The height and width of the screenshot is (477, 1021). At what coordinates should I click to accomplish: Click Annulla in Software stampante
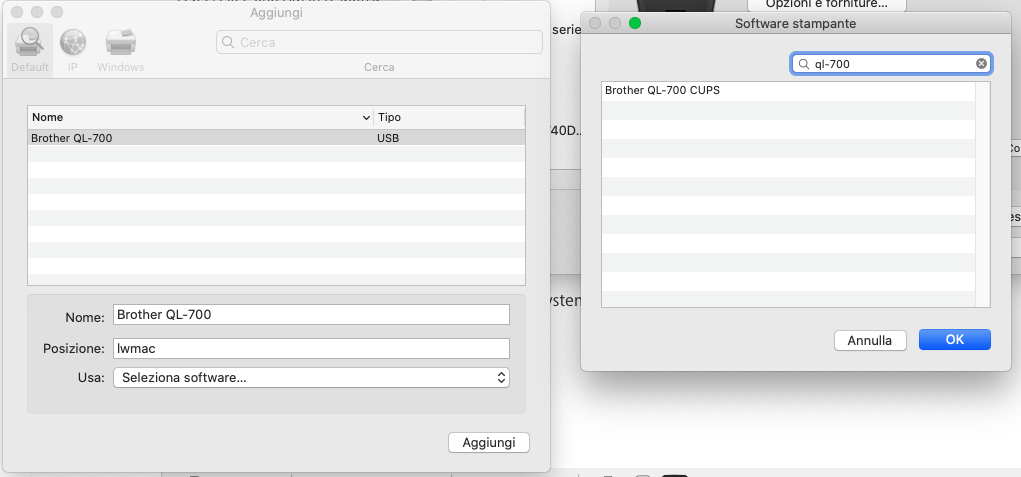870,340
